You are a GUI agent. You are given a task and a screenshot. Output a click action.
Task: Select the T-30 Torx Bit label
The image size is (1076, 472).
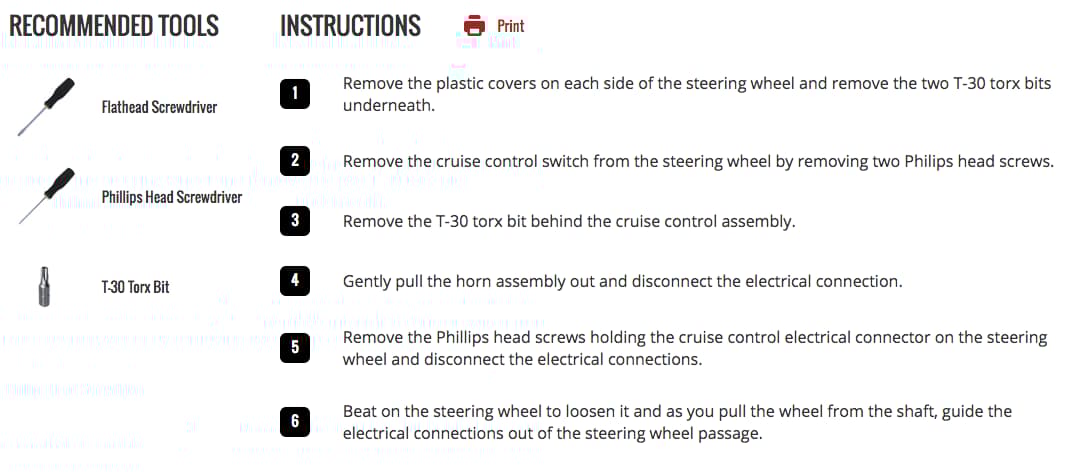135,287
